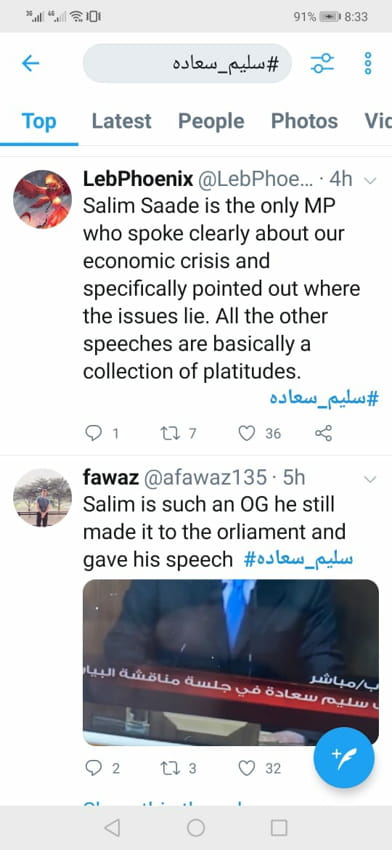392x850 pixels.
Task: Like LebPhoenix's tweet with heart icon
Action: pos(247,433)
